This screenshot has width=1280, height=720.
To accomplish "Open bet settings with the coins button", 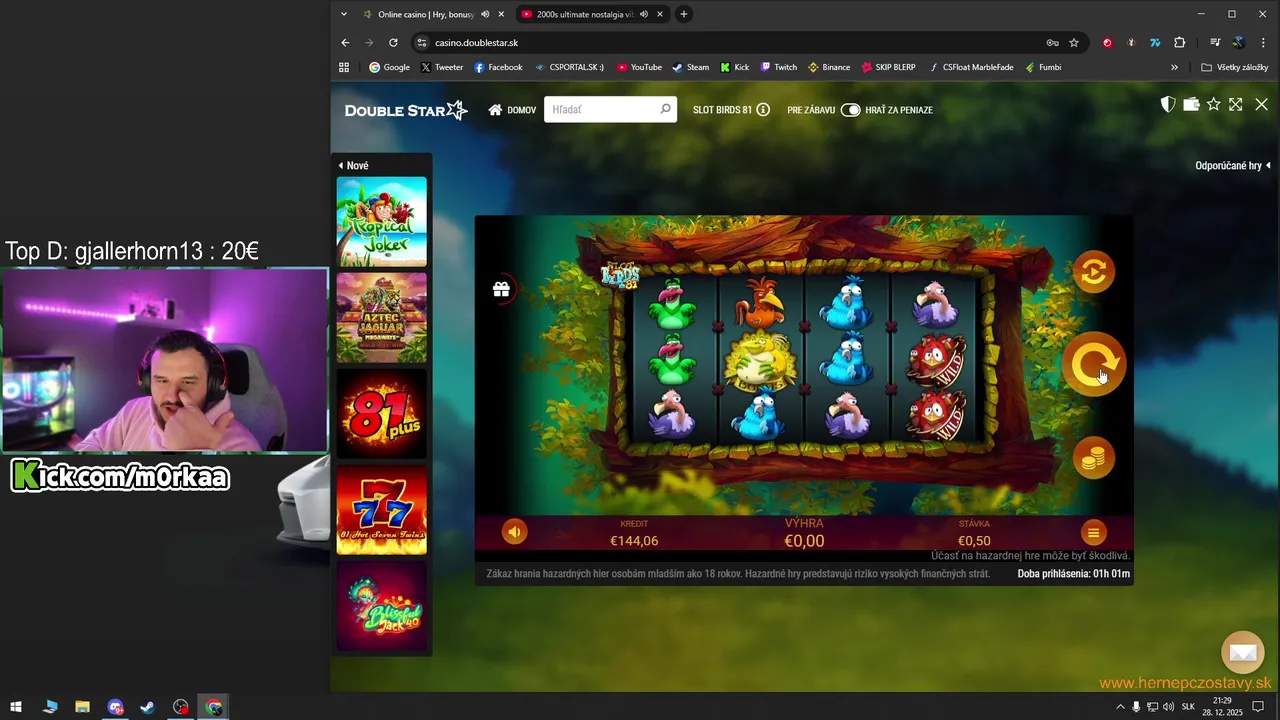I will [1093, 458].
